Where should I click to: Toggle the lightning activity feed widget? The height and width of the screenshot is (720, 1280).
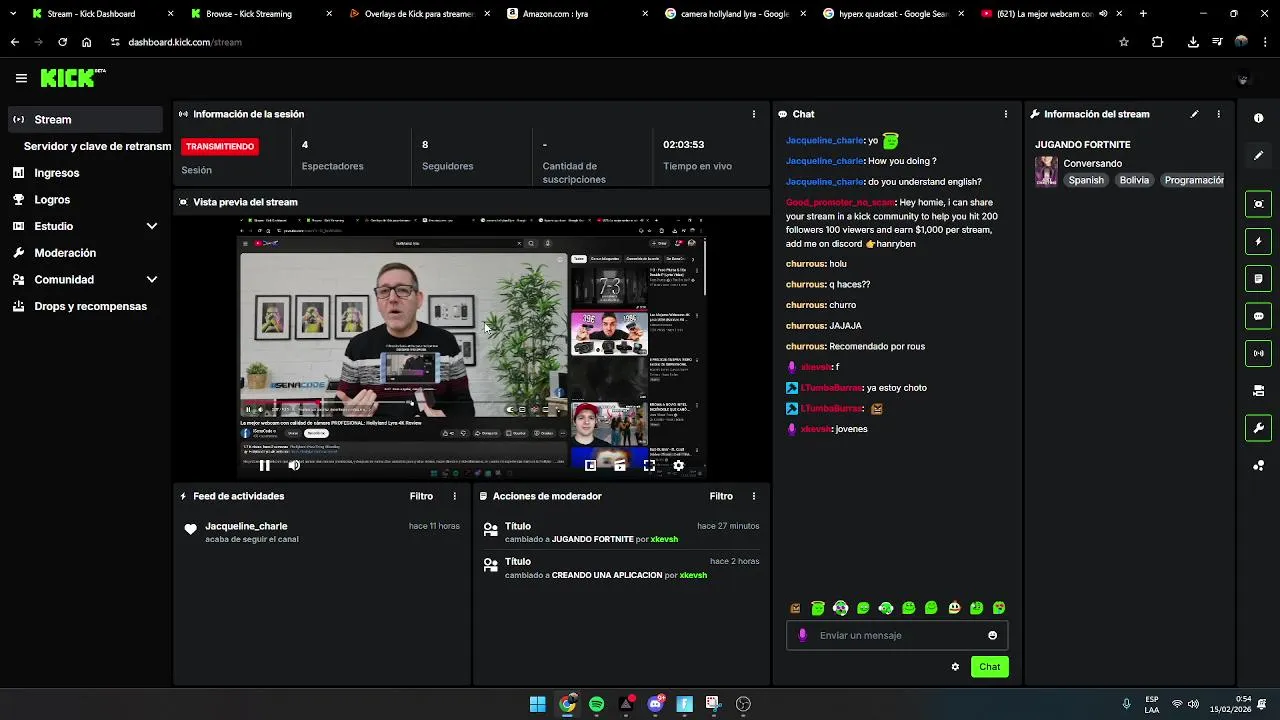pyautogui.click(x=1258, y=241)
